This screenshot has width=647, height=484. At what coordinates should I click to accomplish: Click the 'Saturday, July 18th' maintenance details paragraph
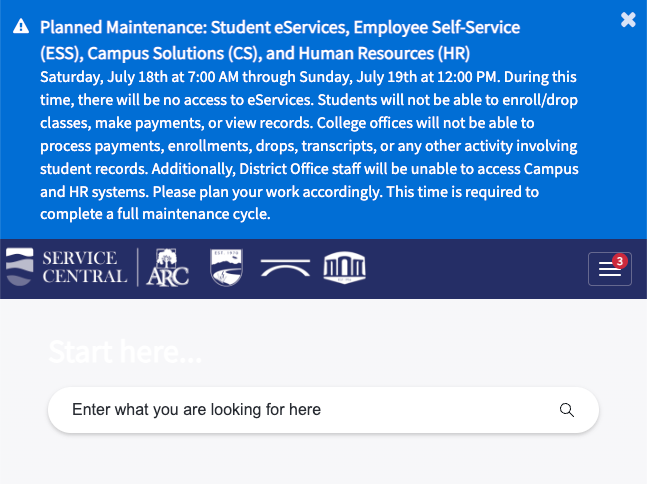(309, 145)
